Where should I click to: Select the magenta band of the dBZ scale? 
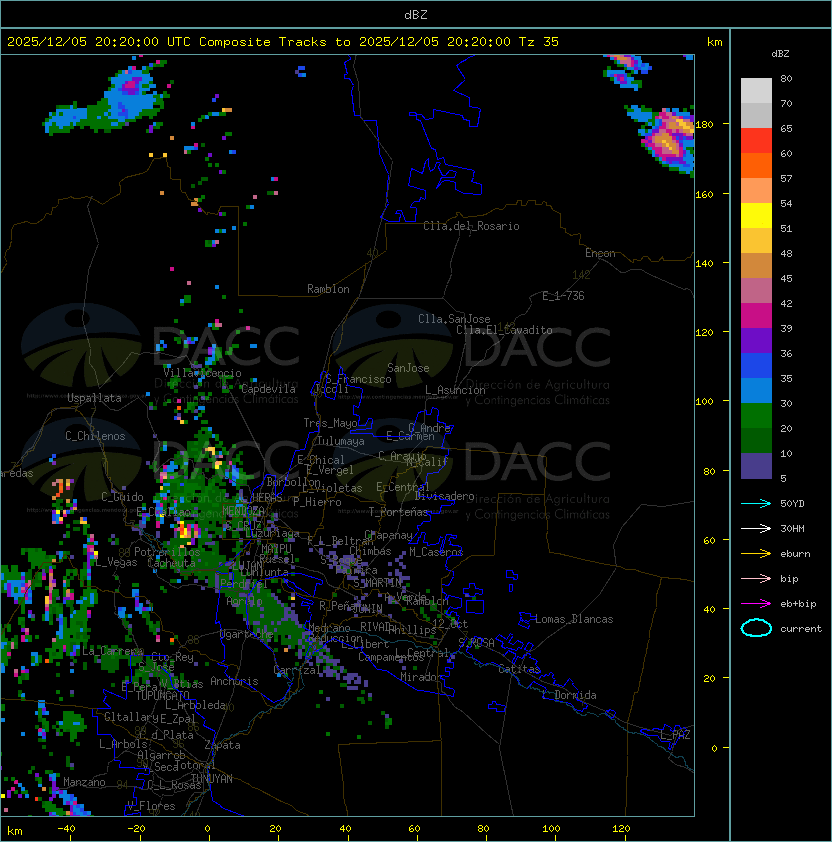[x=756, y=316]
